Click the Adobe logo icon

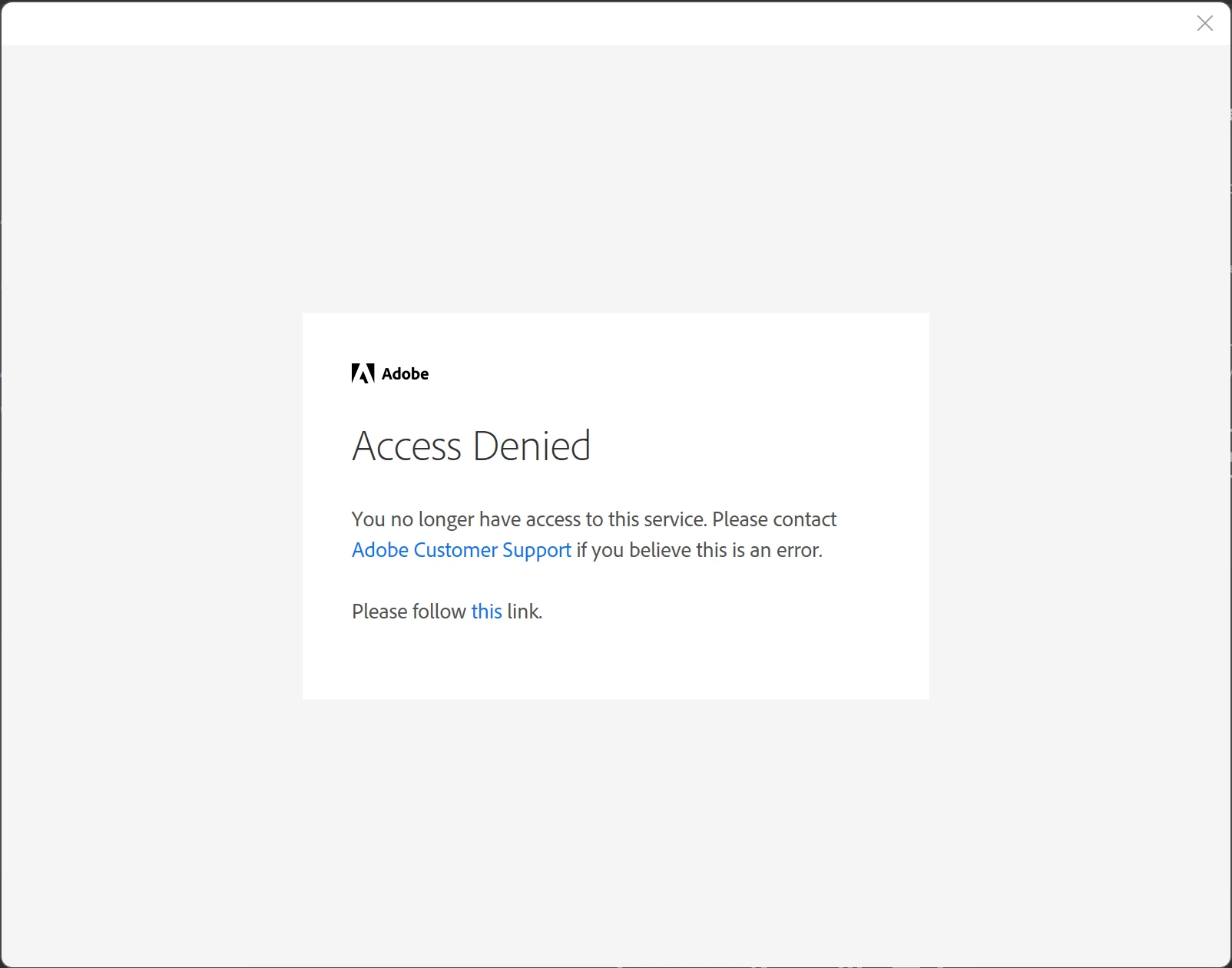(x=363, y=373)
